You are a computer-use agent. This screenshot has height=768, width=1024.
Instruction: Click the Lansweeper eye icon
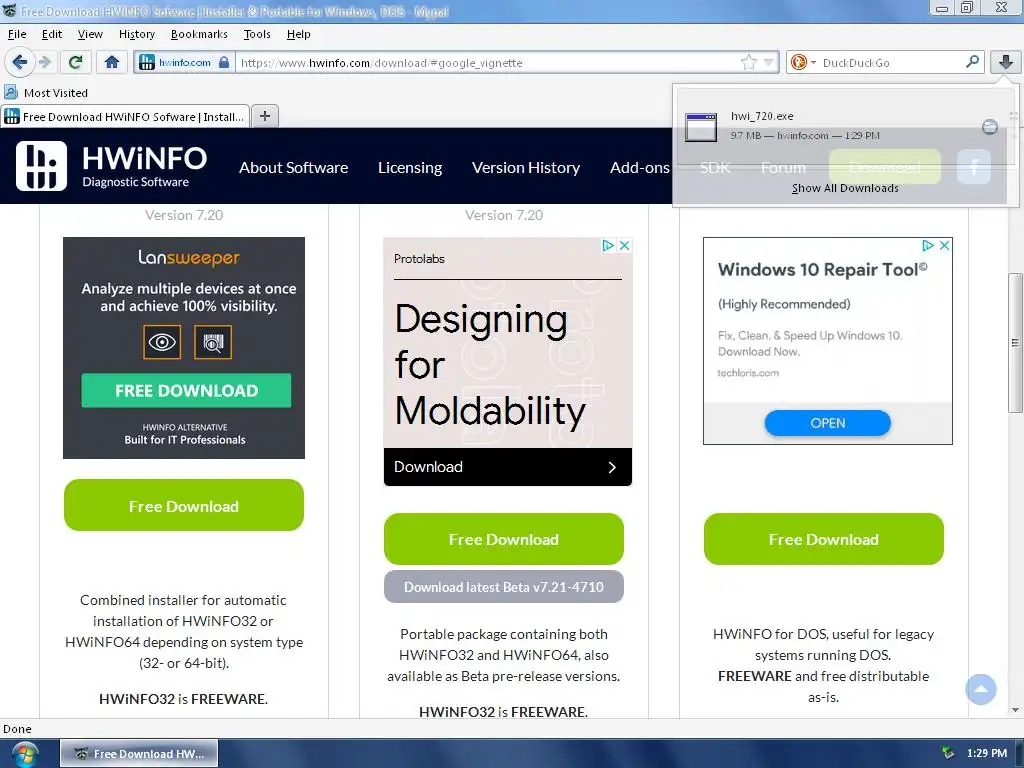point(162,342)
